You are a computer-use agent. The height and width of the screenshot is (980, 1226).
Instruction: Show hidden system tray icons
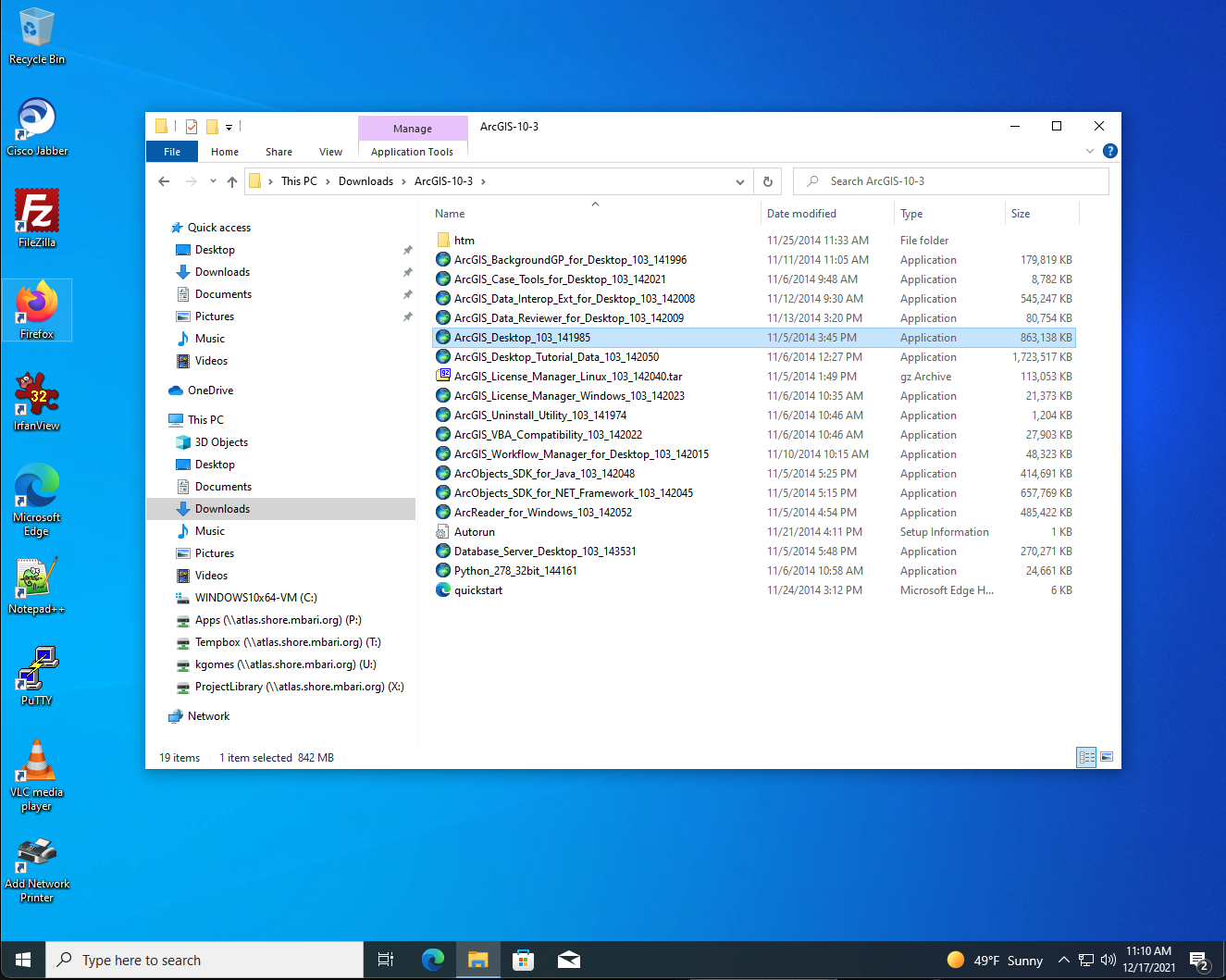click(1064, 960)
